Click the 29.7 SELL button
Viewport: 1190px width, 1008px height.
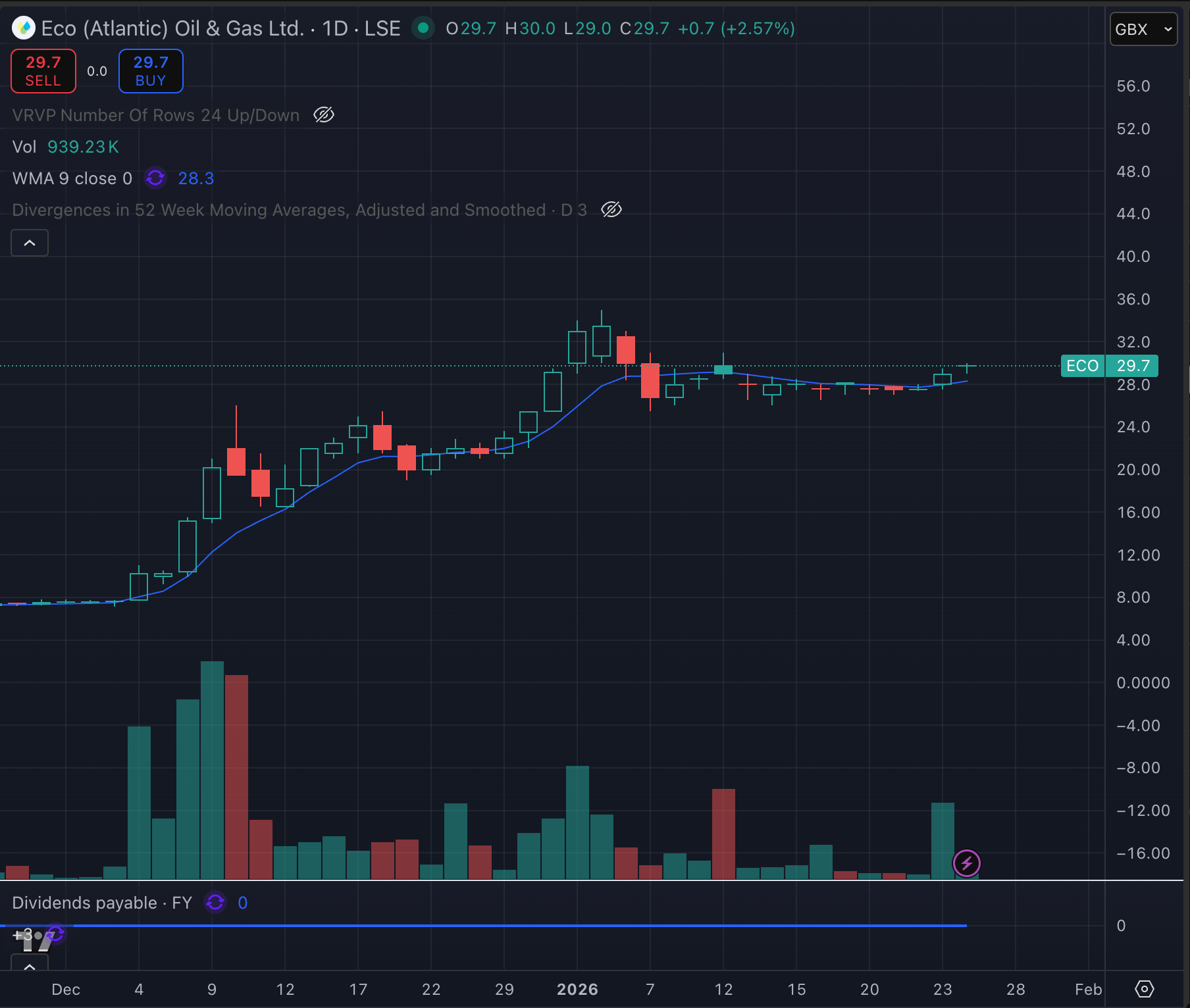tap(43, 71)
